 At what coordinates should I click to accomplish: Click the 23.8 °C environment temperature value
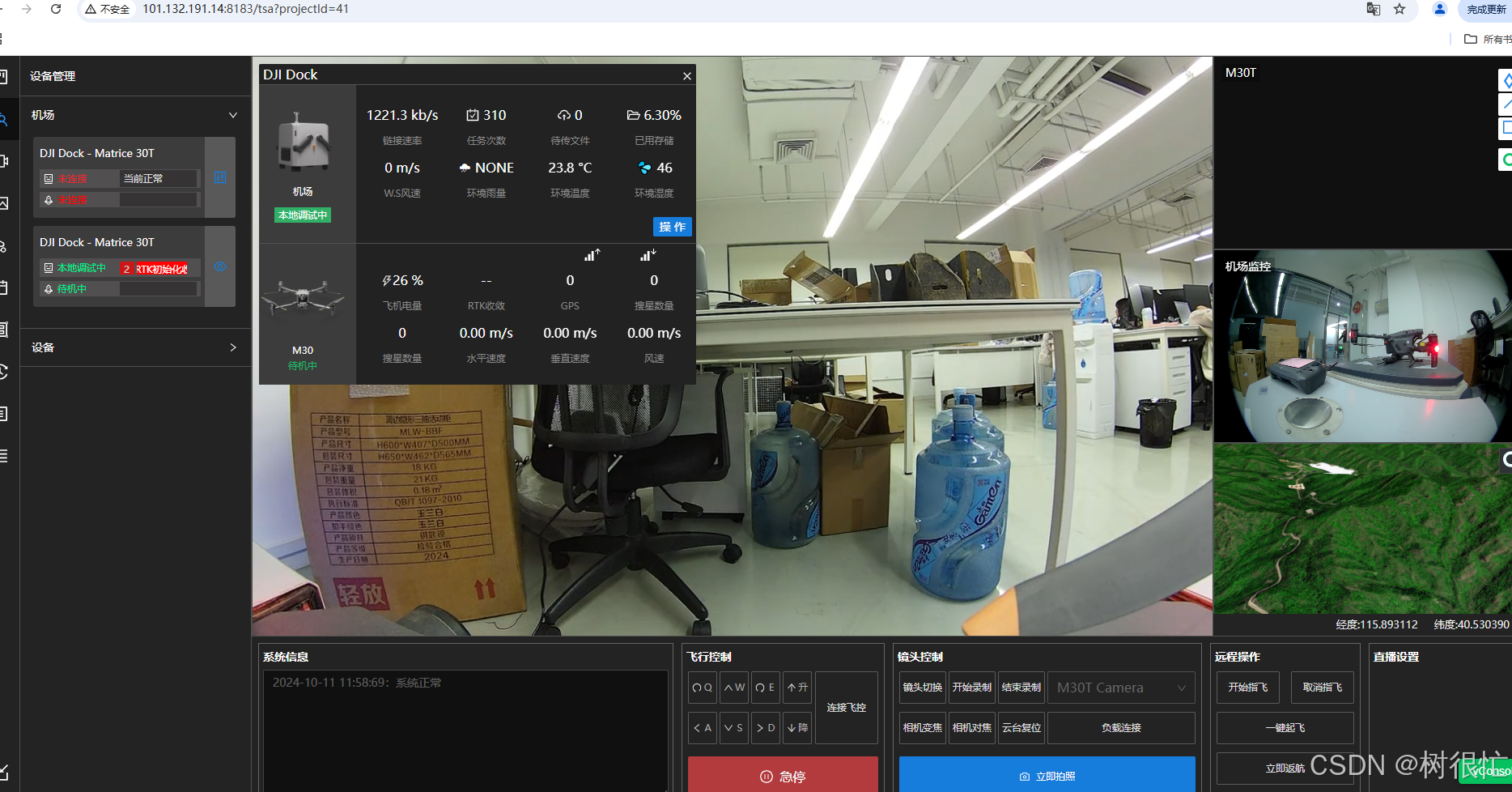(x=570, y=168)
